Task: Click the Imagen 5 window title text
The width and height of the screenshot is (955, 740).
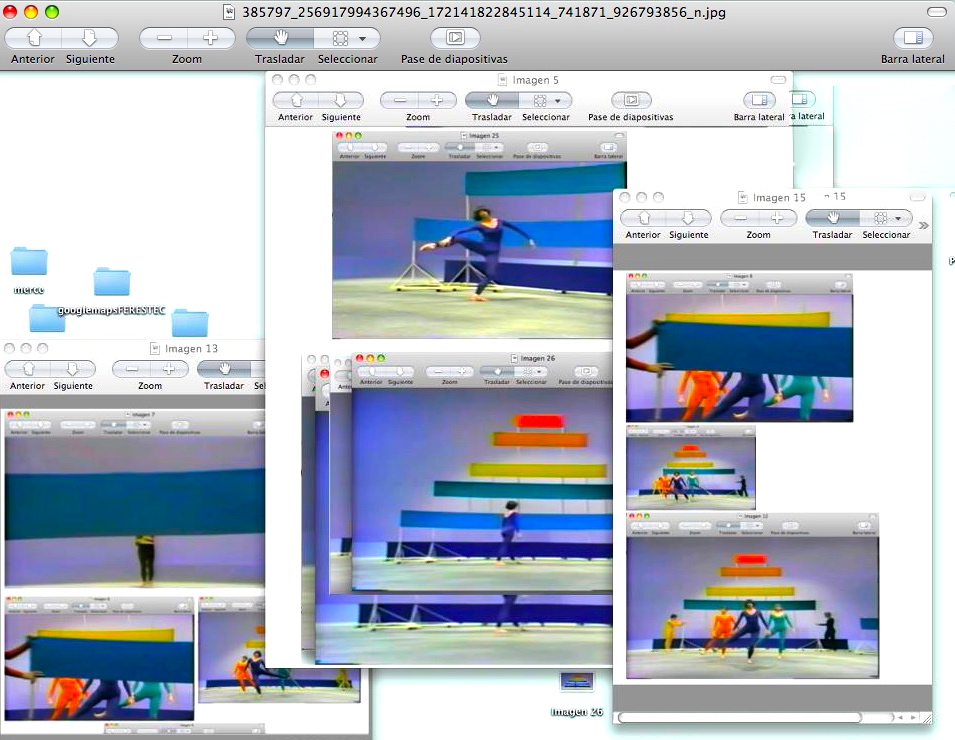Action: 535,80
